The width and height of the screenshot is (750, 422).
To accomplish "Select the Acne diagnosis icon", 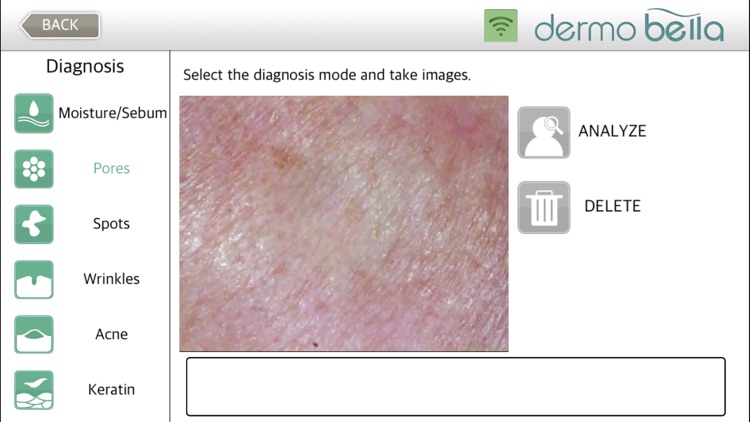I will [34, 334].
